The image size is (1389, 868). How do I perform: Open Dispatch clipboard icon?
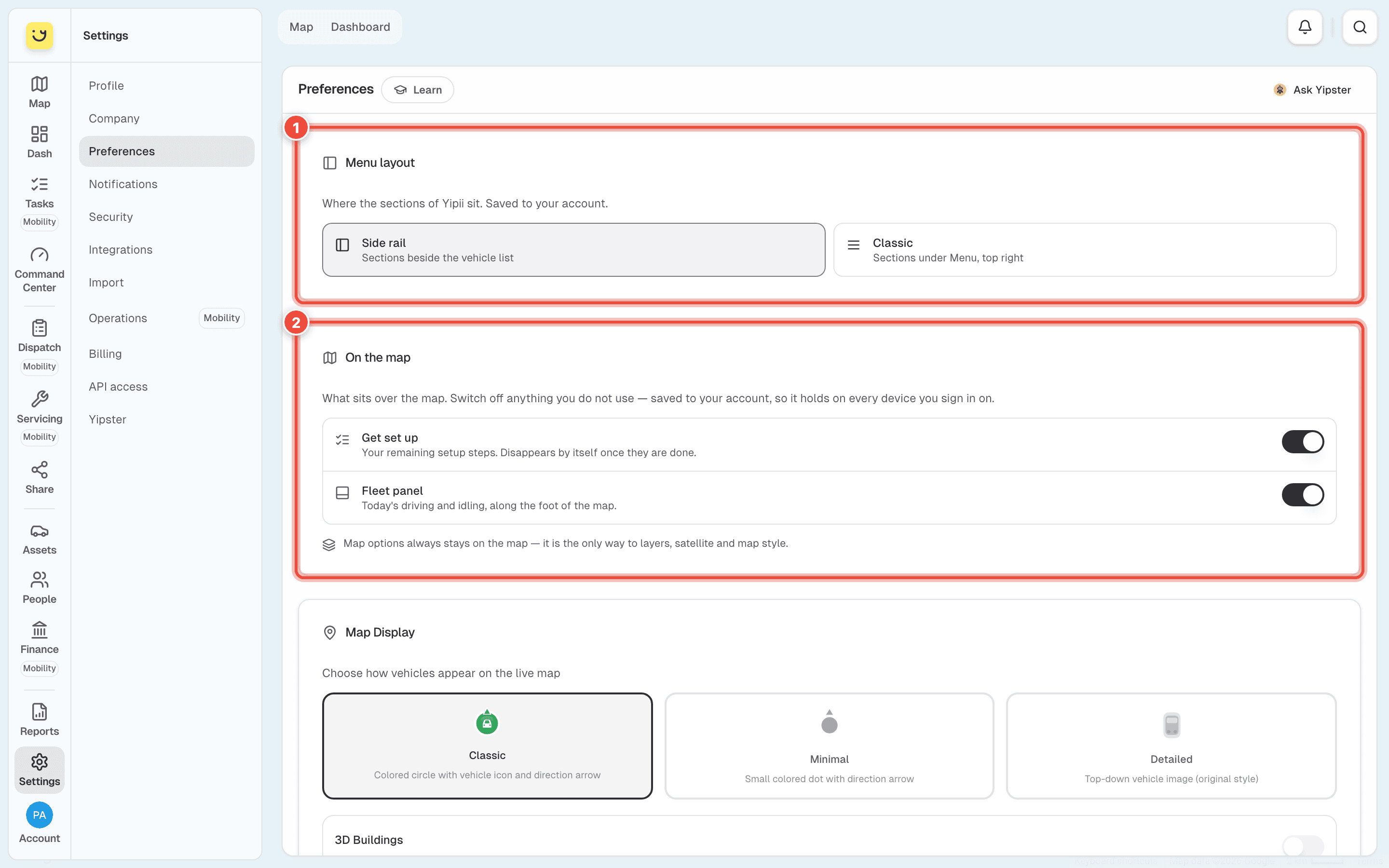(39, 328)
